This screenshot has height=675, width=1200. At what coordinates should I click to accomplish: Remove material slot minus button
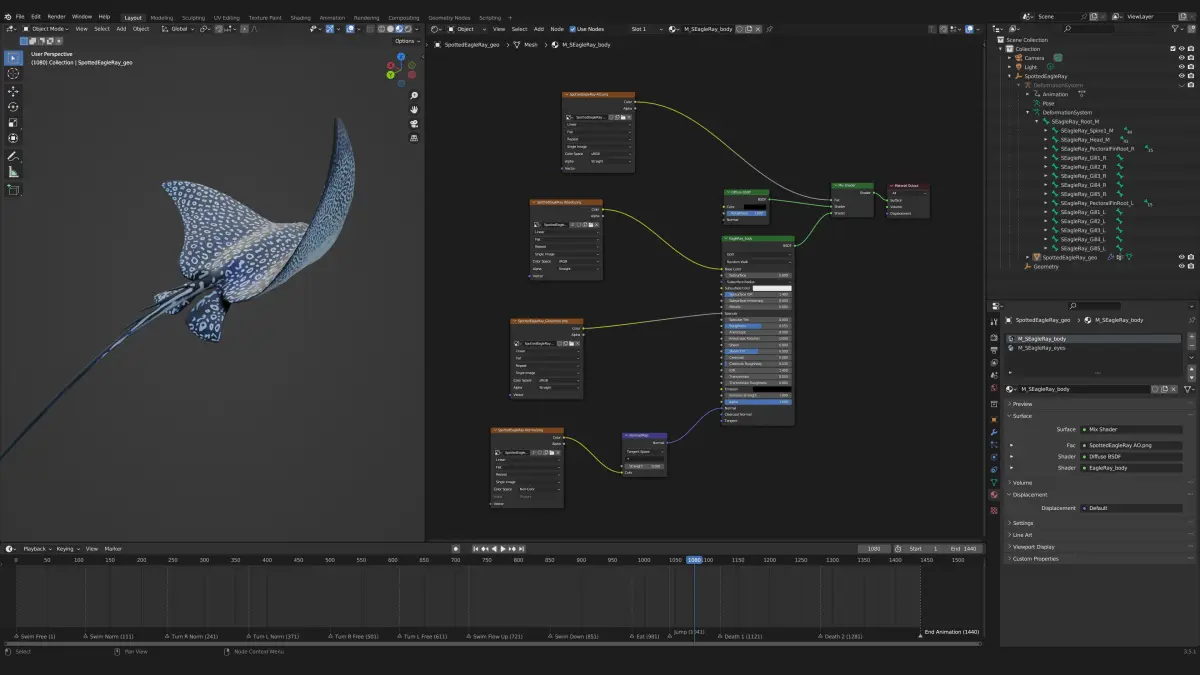[x=1190, y=347]
